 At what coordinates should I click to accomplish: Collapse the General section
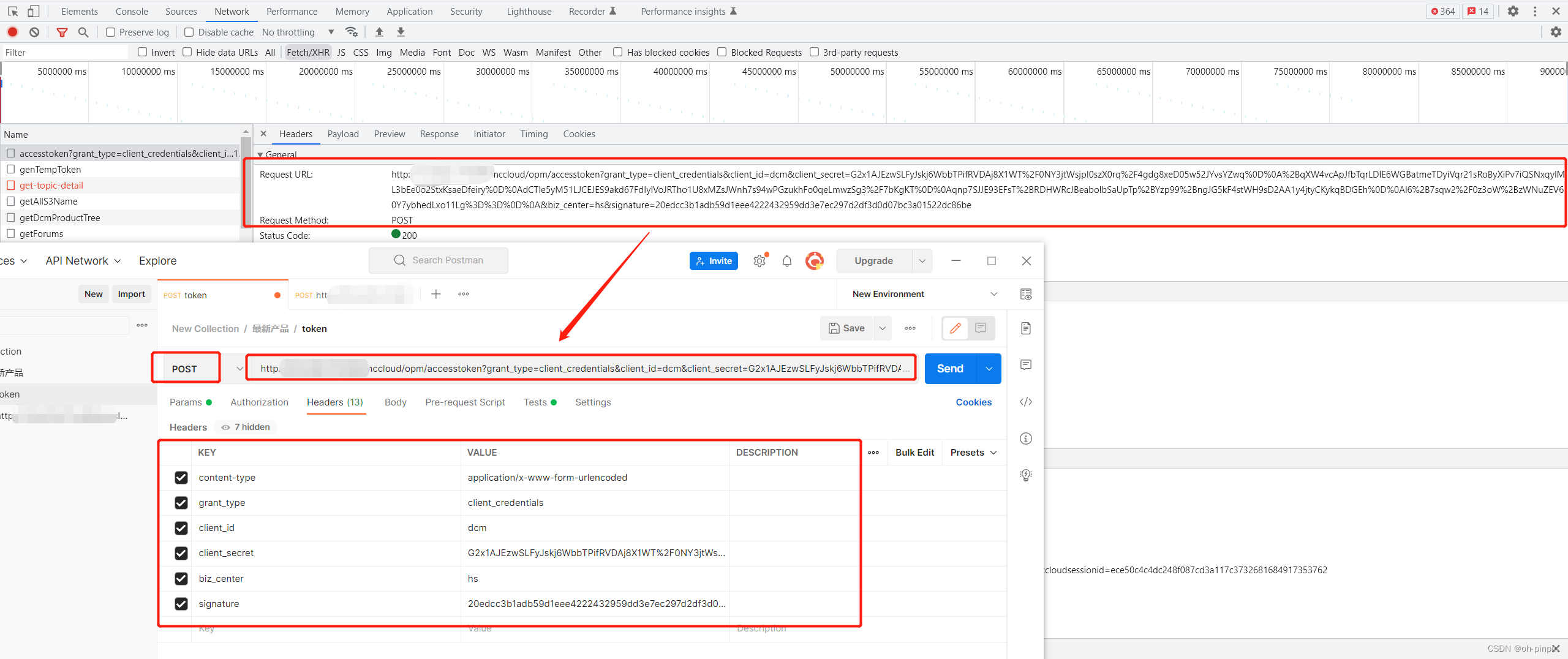coord(260,155)
